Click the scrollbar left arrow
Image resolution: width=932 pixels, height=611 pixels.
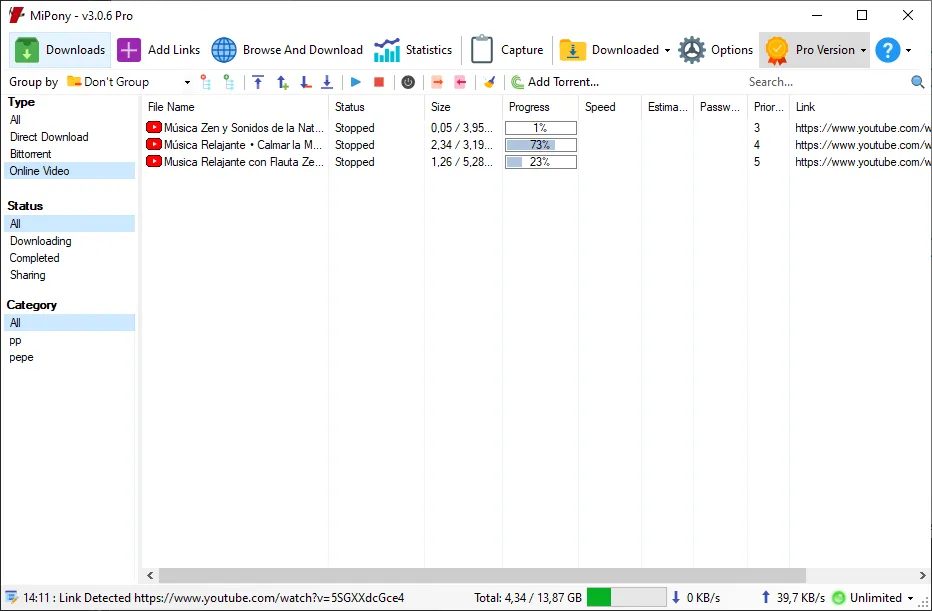[x=150, y=575]
